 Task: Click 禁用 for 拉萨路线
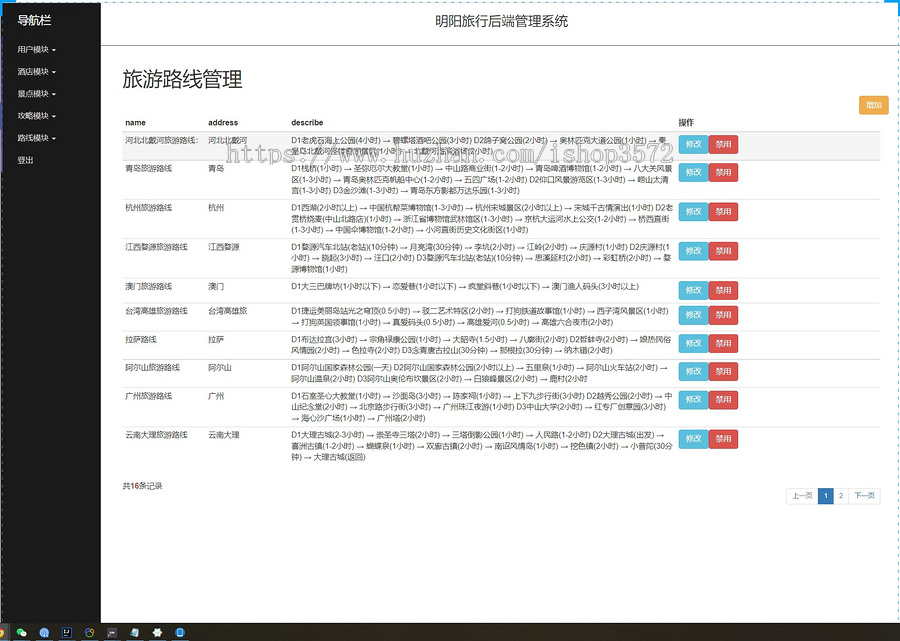coord(723,343)
